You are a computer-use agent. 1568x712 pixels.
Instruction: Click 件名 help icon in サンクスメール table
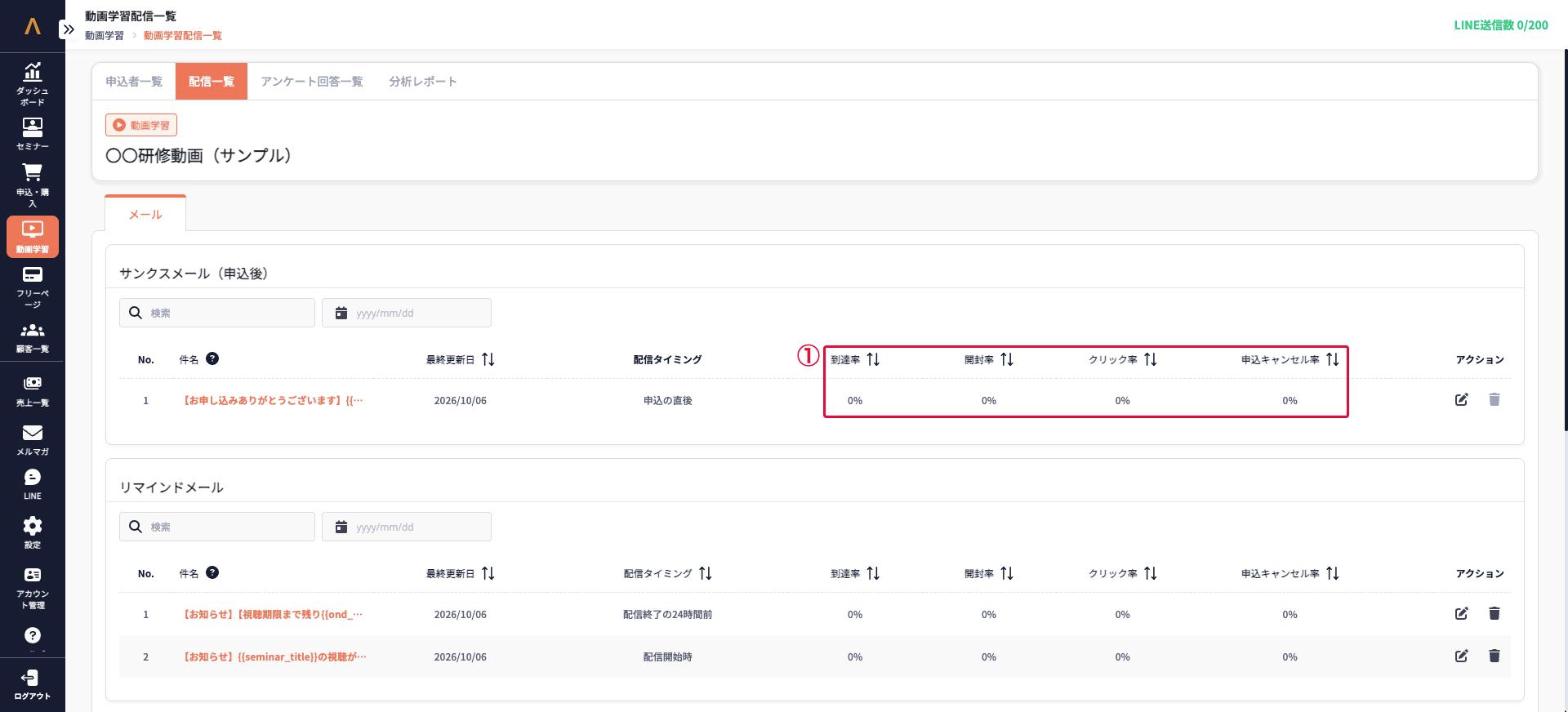212,359
